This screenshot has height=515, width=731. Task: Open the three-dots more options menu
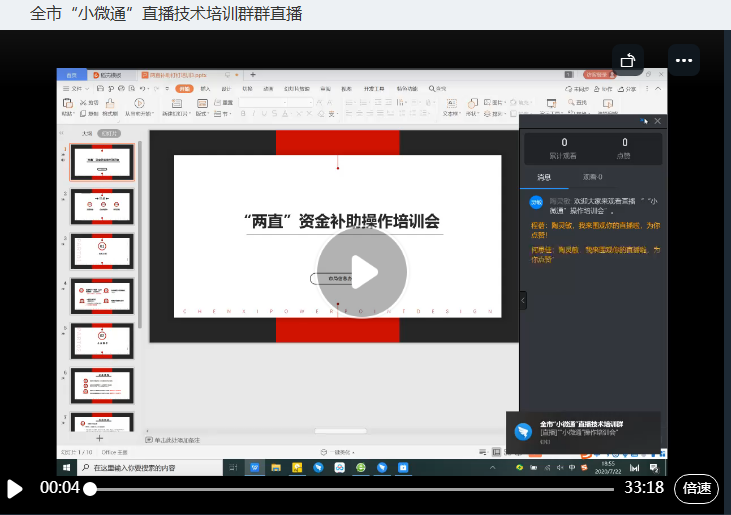684,60
